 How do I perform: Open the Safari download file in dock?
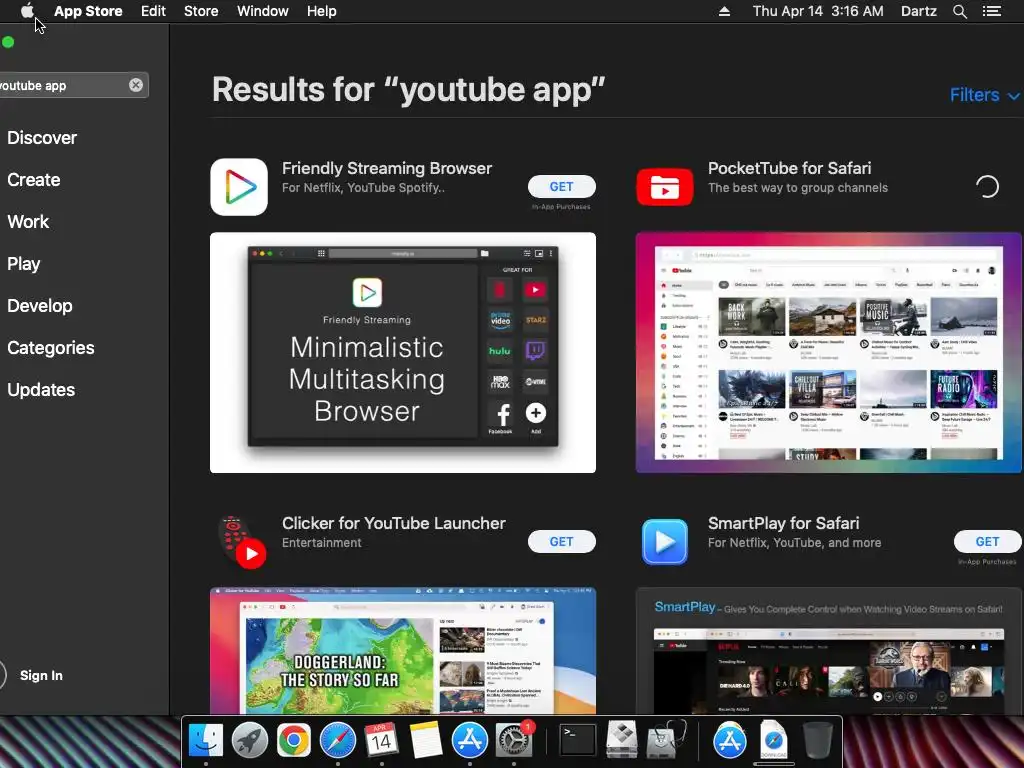pyautogui.click(x=774, y=741)
